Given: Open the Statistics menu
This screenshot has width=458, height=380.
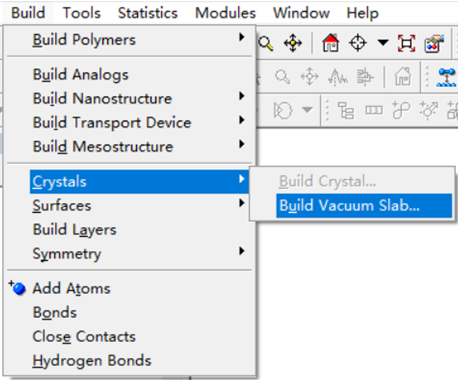Looking at the screenshot, I should [x=148, y=13].
